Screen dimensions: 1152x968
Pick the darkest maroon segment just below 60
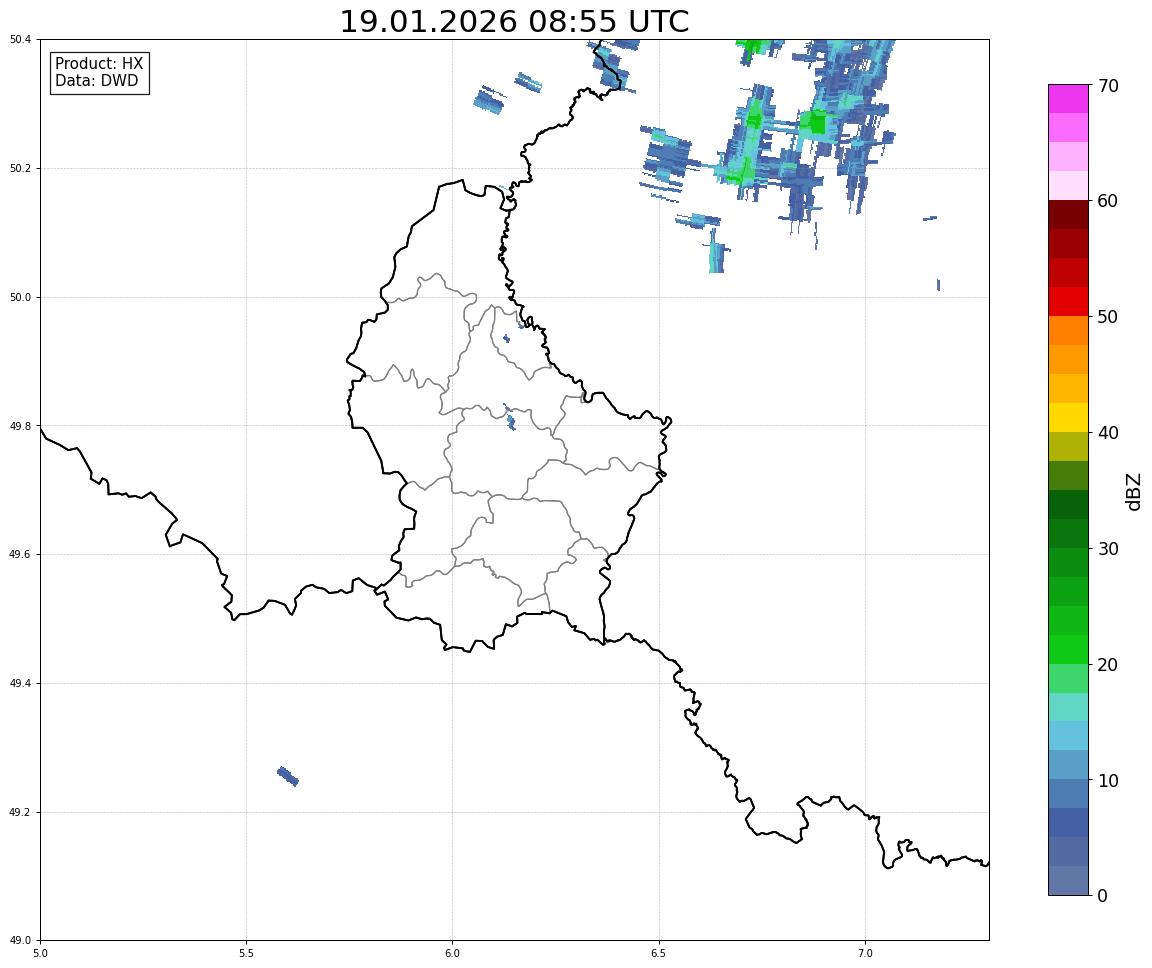[x=1068, y=215]
